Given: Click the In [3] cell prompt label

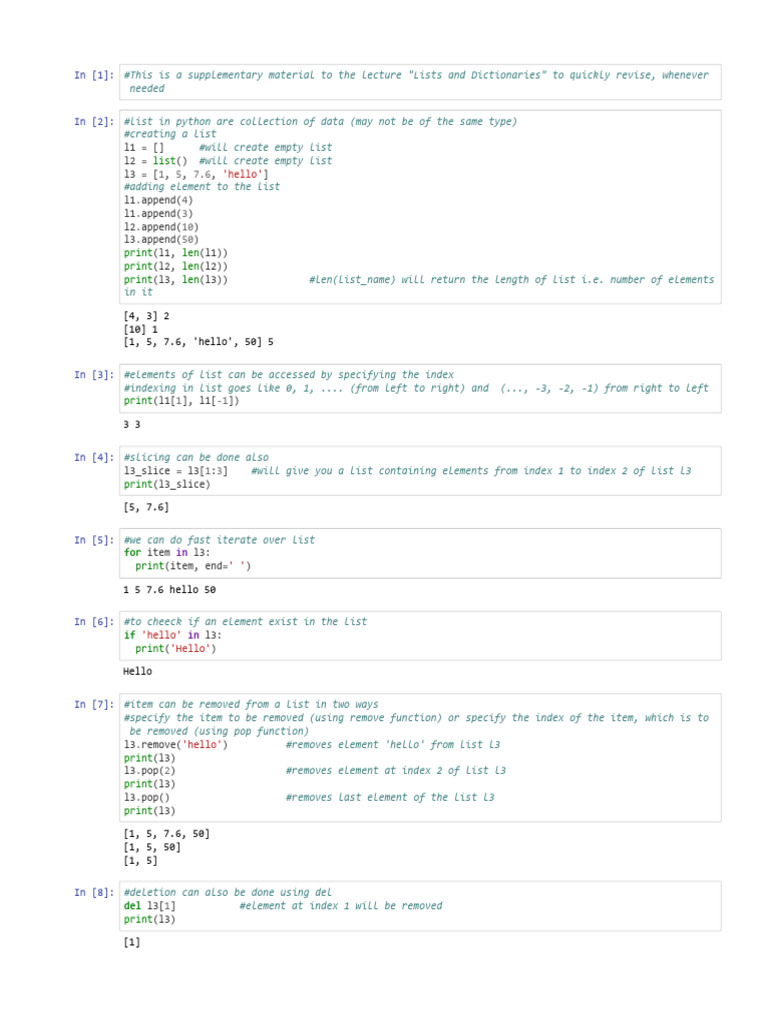Looking at the screenshot, I should pyautogui.click(x=94, y=375).
